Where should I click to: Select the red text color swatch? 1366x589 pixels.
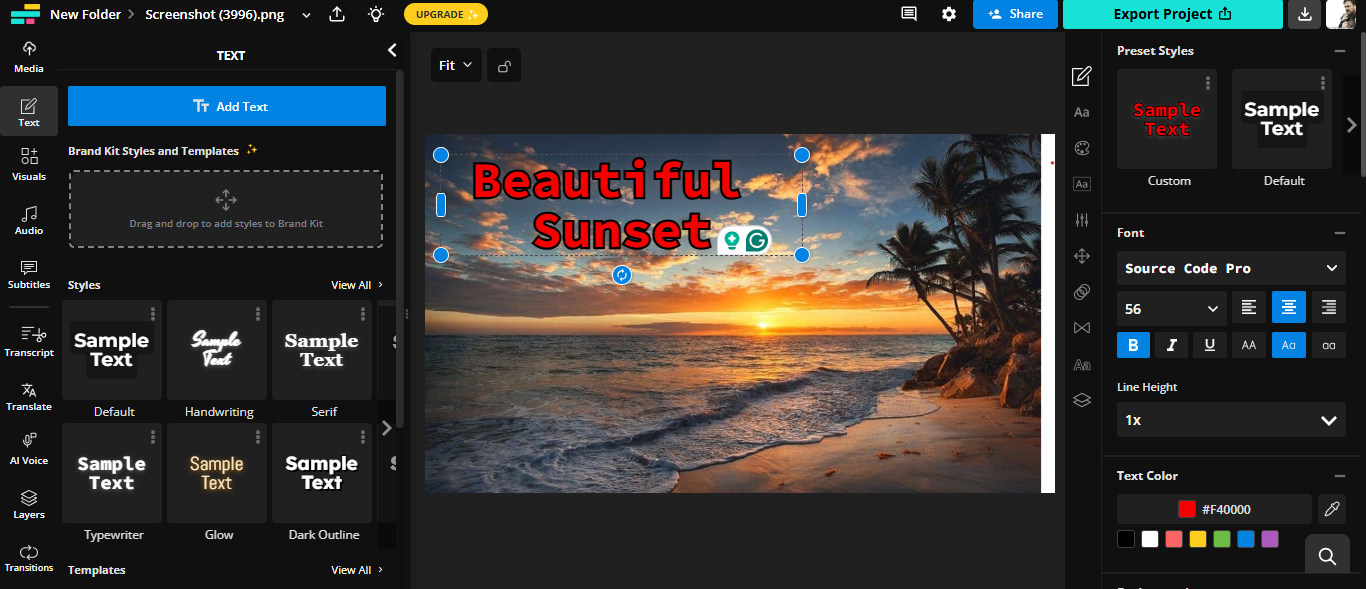[1172, 538]
